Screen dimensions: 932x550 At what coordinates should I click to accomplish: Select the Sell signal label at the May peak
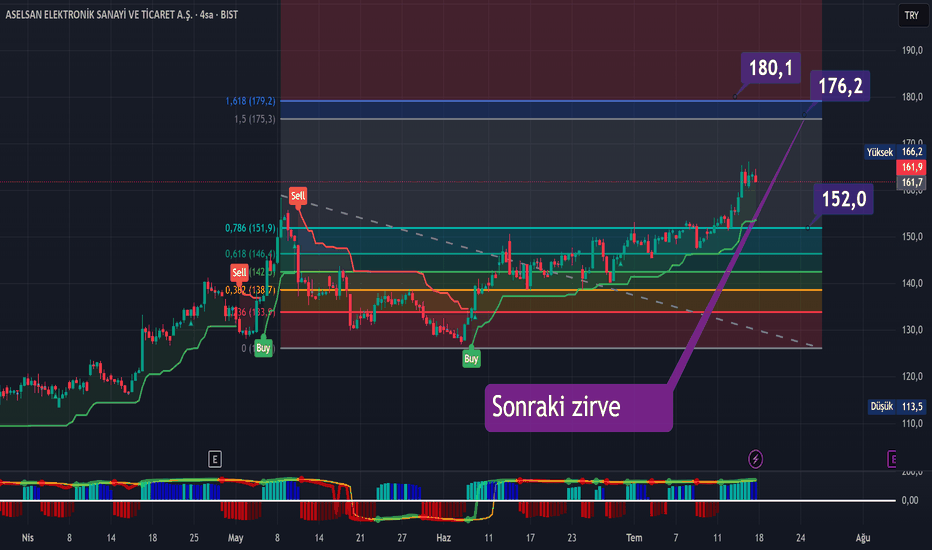coord(298,196)
